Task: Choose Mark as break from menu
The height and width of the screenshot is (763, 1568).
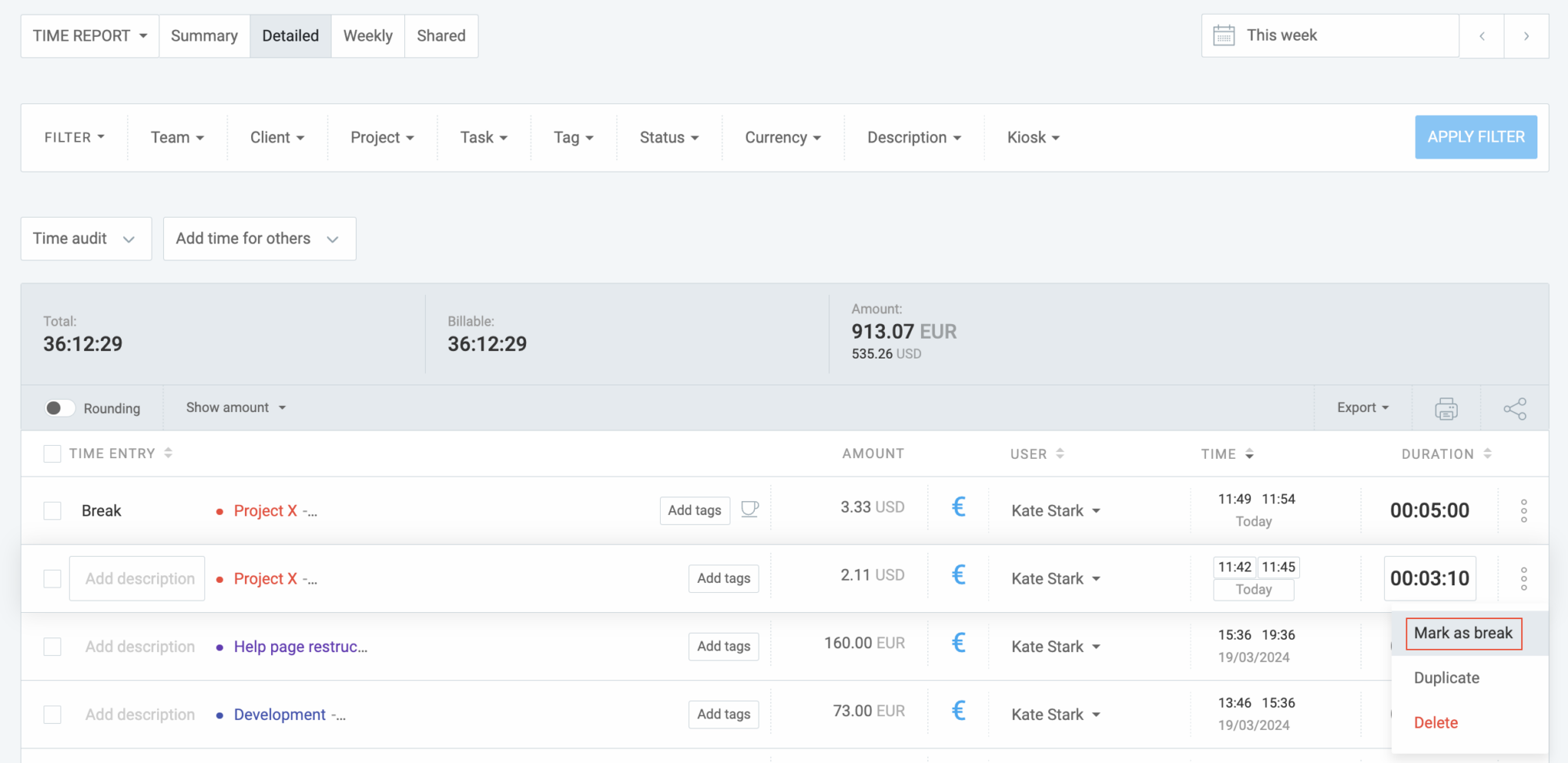Action: [x=1462, y=634]
